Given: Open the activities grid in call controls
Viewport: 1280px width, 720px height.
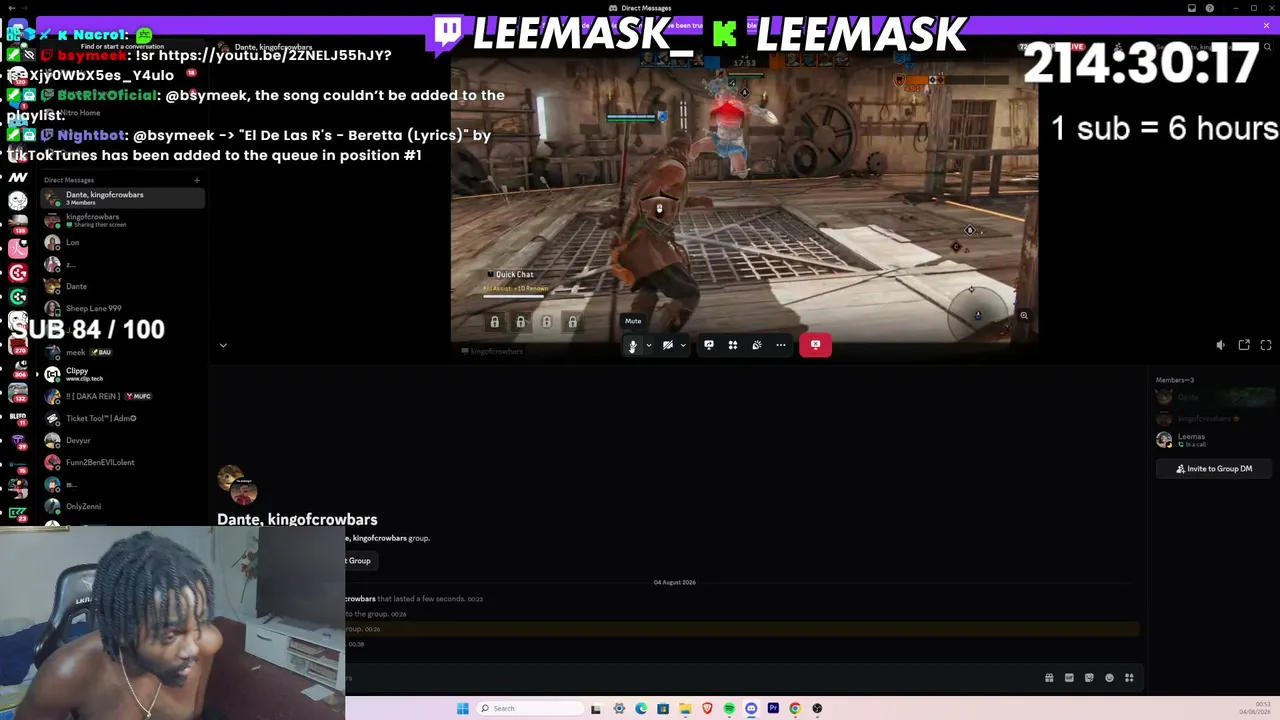Looking at the screenshot, I should pos(733,345).
